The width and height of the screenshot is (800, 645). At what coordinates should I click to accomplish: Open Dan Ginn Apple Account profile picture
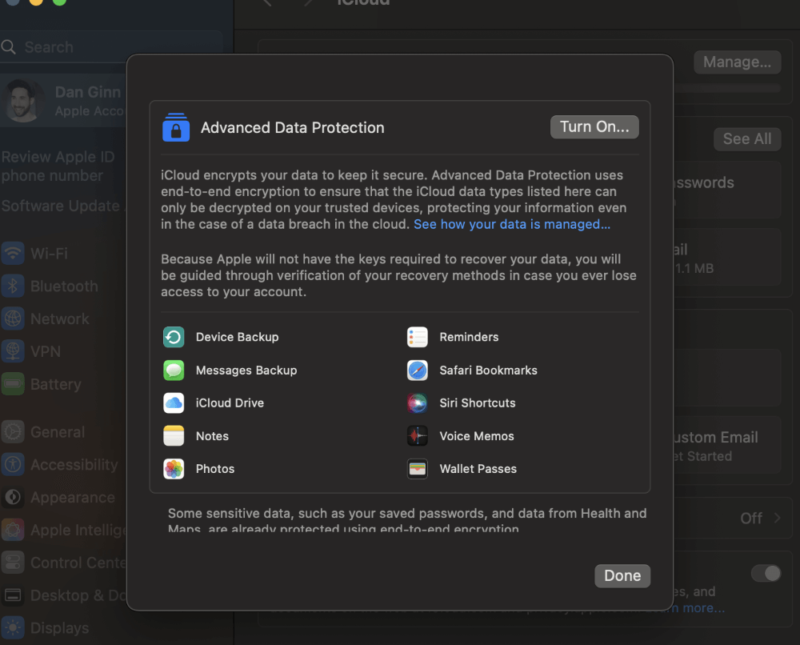pyautogui.click(x=22, y=101)
